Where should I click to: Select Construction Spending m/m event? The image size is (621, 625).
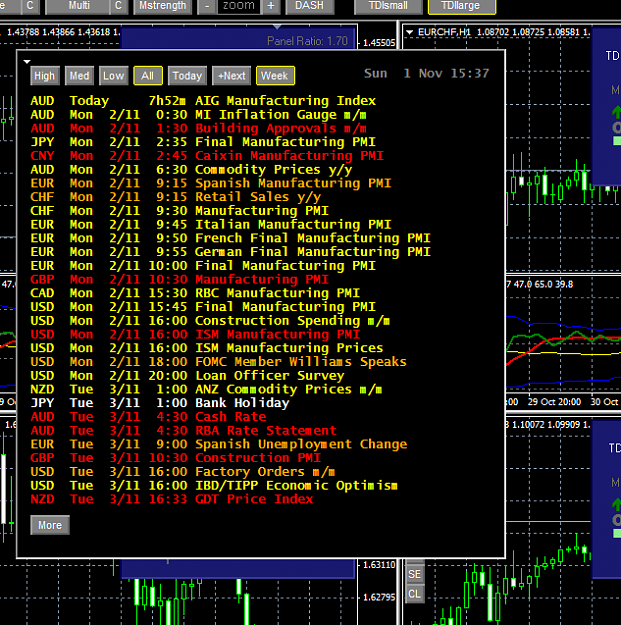click(210, 320)
